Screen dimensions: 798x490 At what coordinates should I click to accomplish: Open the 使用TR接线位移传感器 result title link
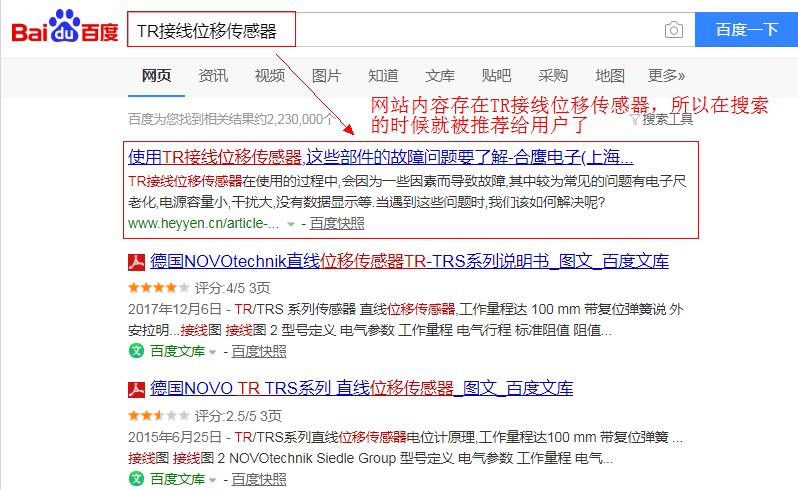point(380,157)
